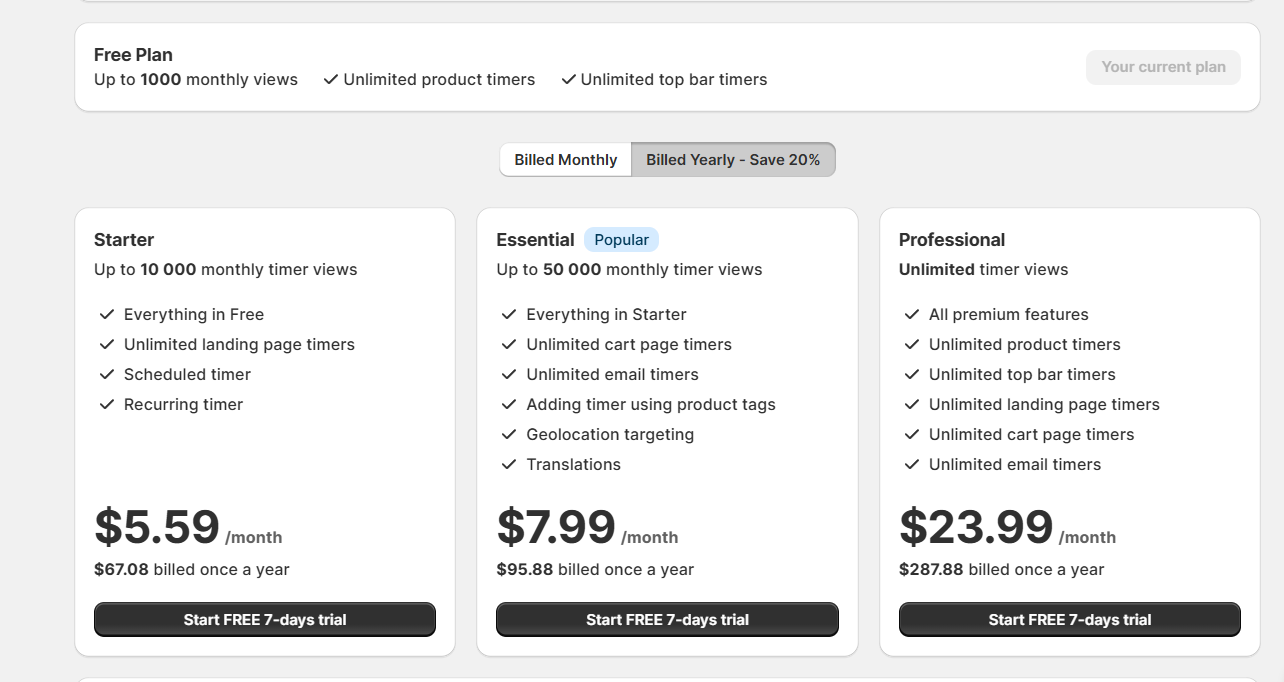Click the Popular badge on Essential
1284x682 pixels.
coord(621,240)
